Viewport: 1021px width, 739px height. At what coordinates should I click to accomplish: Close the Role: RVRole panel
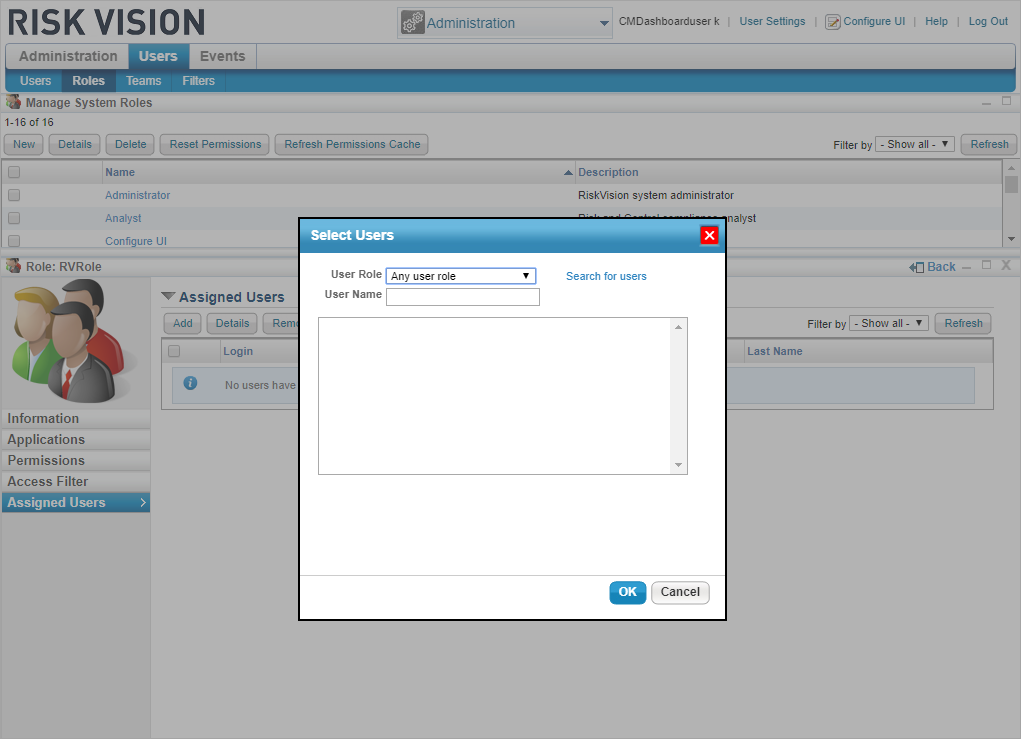(x=1006, y=265)
